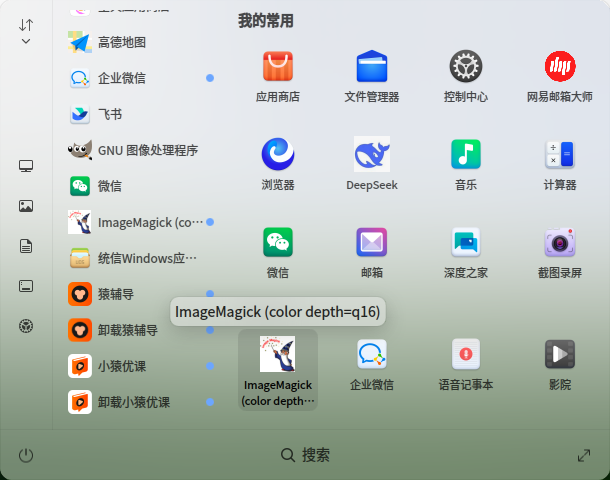
Task: Click the 搜索 search field
Action: [x=305, y=455]
